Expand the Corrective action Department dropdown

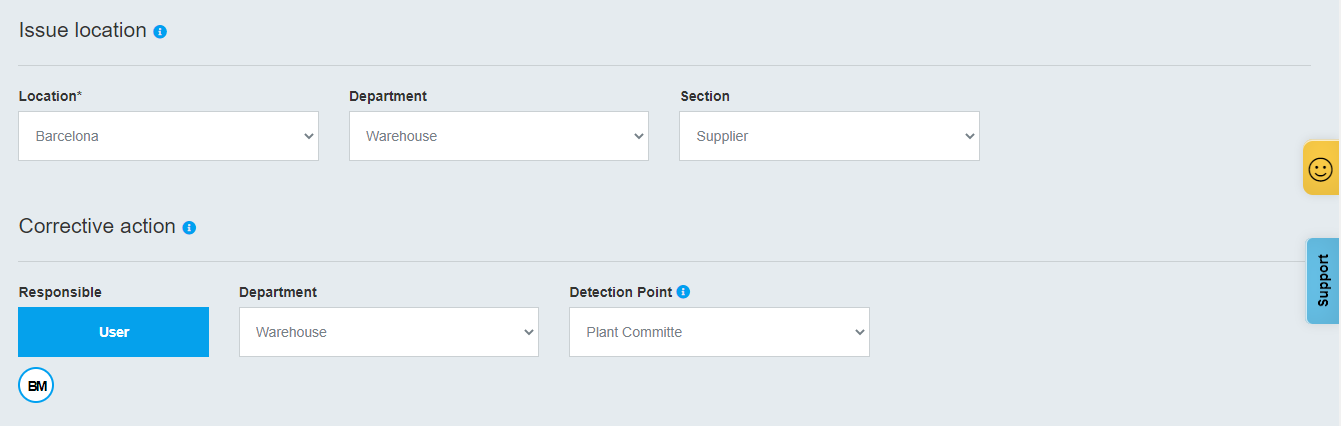click(x=388, y=332)
